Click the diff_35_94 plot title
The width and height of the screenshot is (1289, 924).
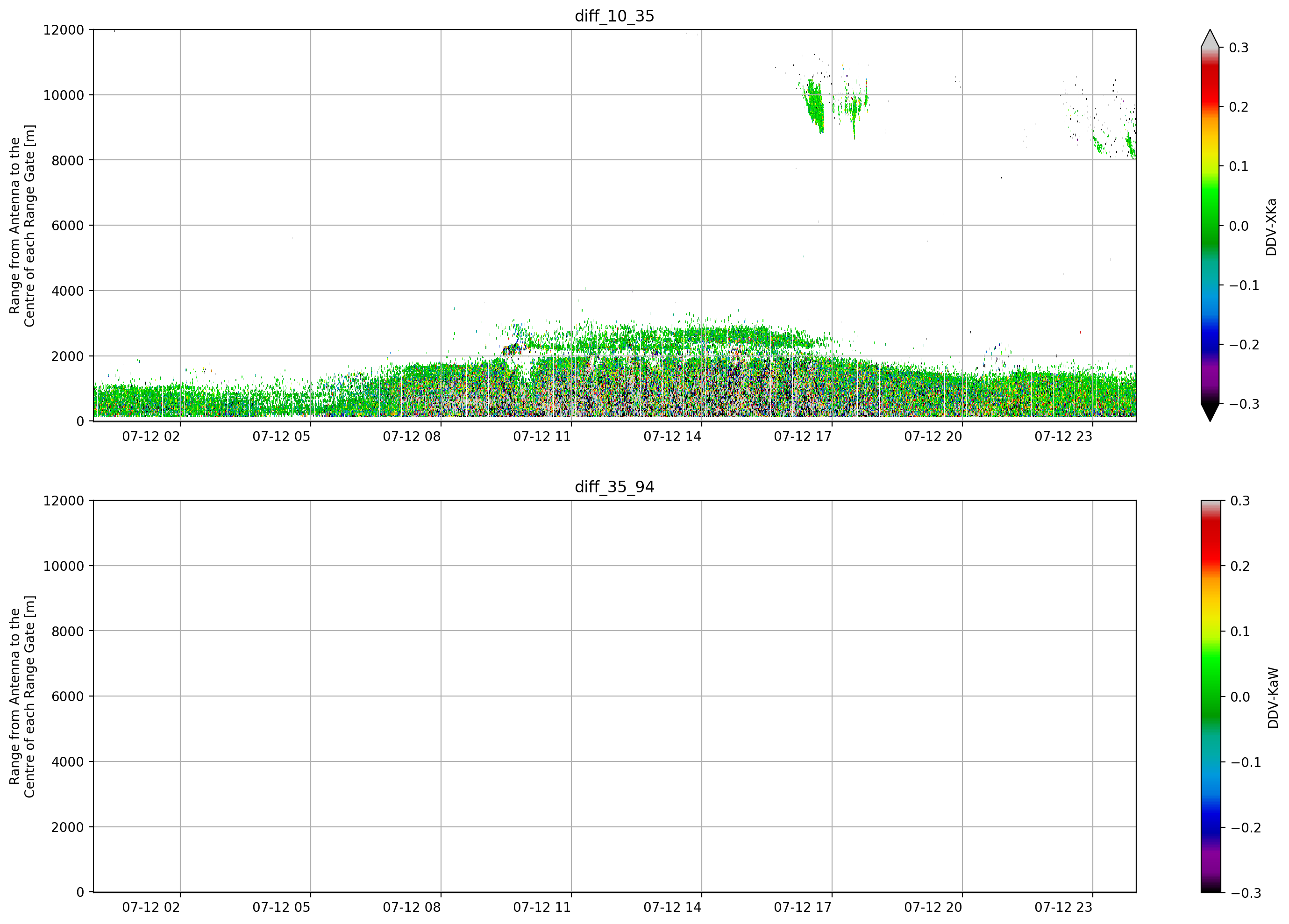tap(614, 487)
